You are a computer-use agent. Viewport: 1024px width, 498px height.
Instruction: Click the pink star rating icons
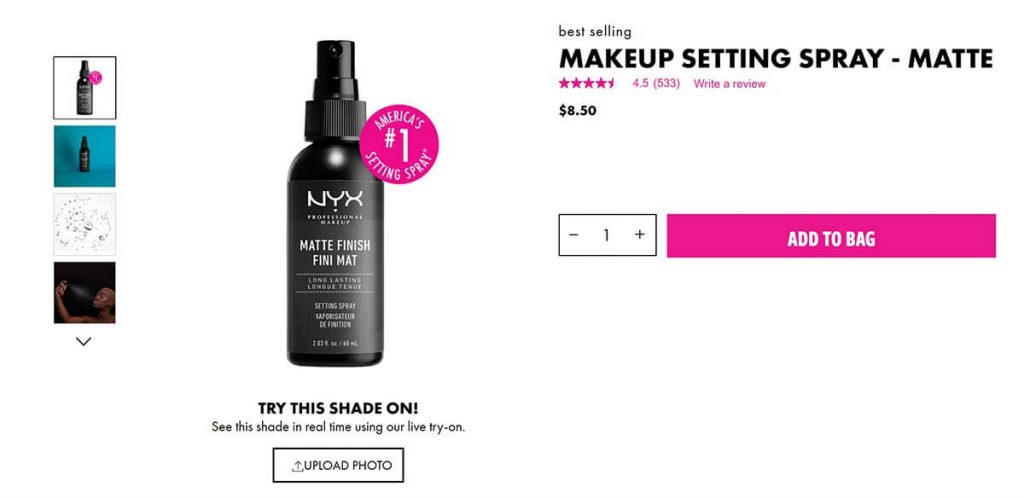tap(587, 83)
